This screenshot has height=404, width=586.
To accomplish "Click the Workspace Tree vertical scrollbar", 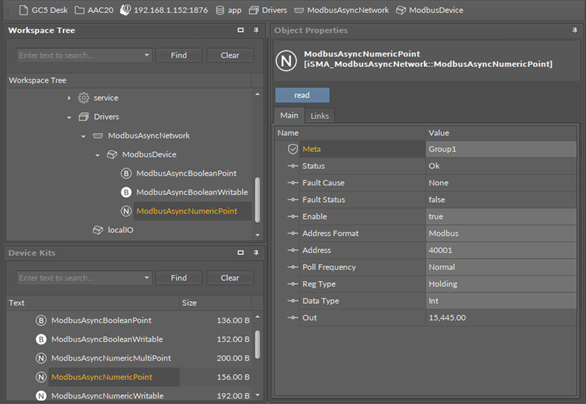I will point(257,200).
